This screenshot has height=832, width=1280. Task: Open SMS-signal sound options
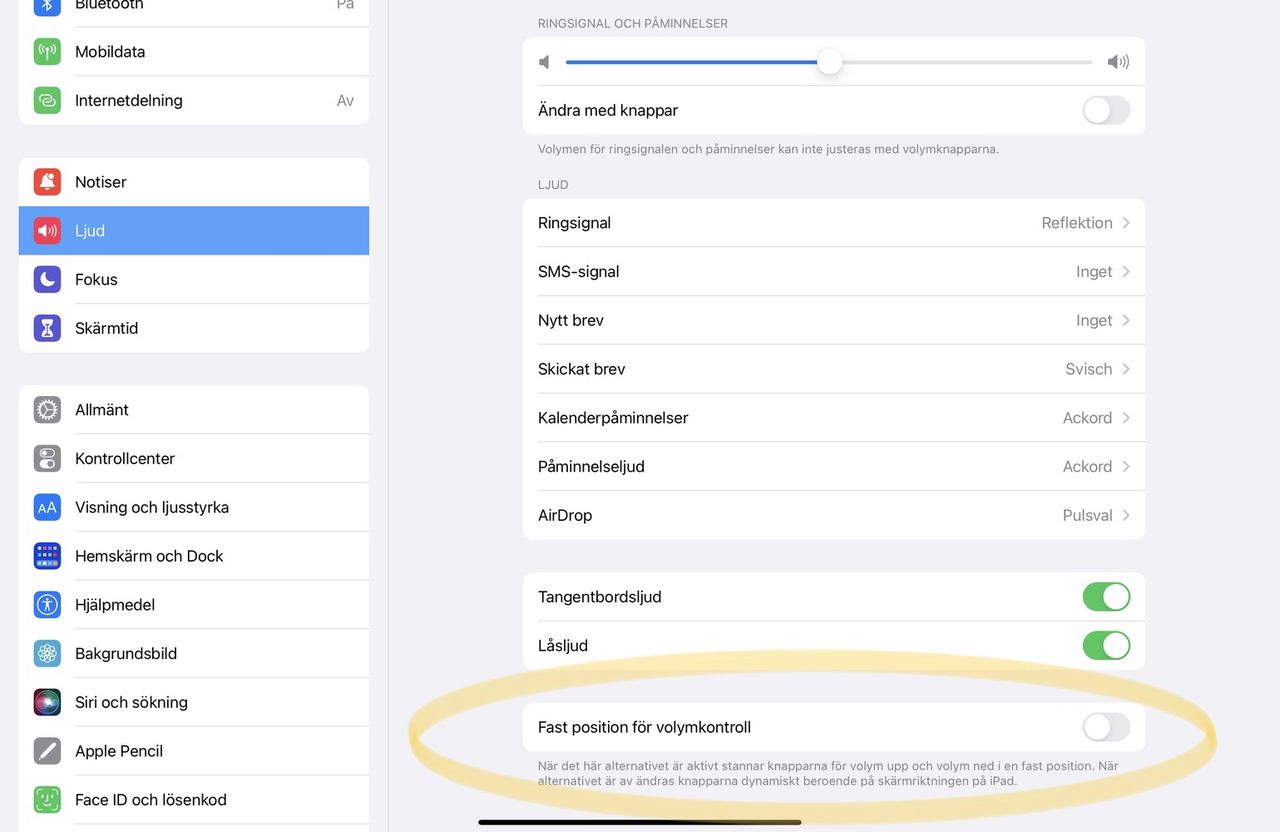pos(835,271)
